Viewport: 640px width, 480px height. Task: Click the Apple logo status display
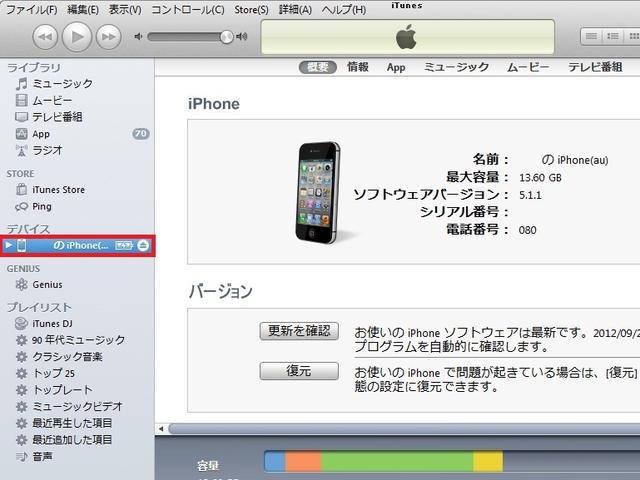tap(407, 37)
